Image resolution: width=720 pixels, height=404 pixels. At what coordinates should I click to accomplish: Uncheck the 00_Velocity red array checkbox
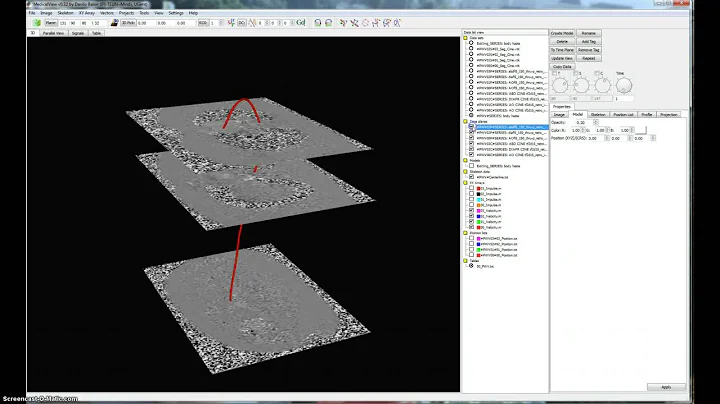471,227
